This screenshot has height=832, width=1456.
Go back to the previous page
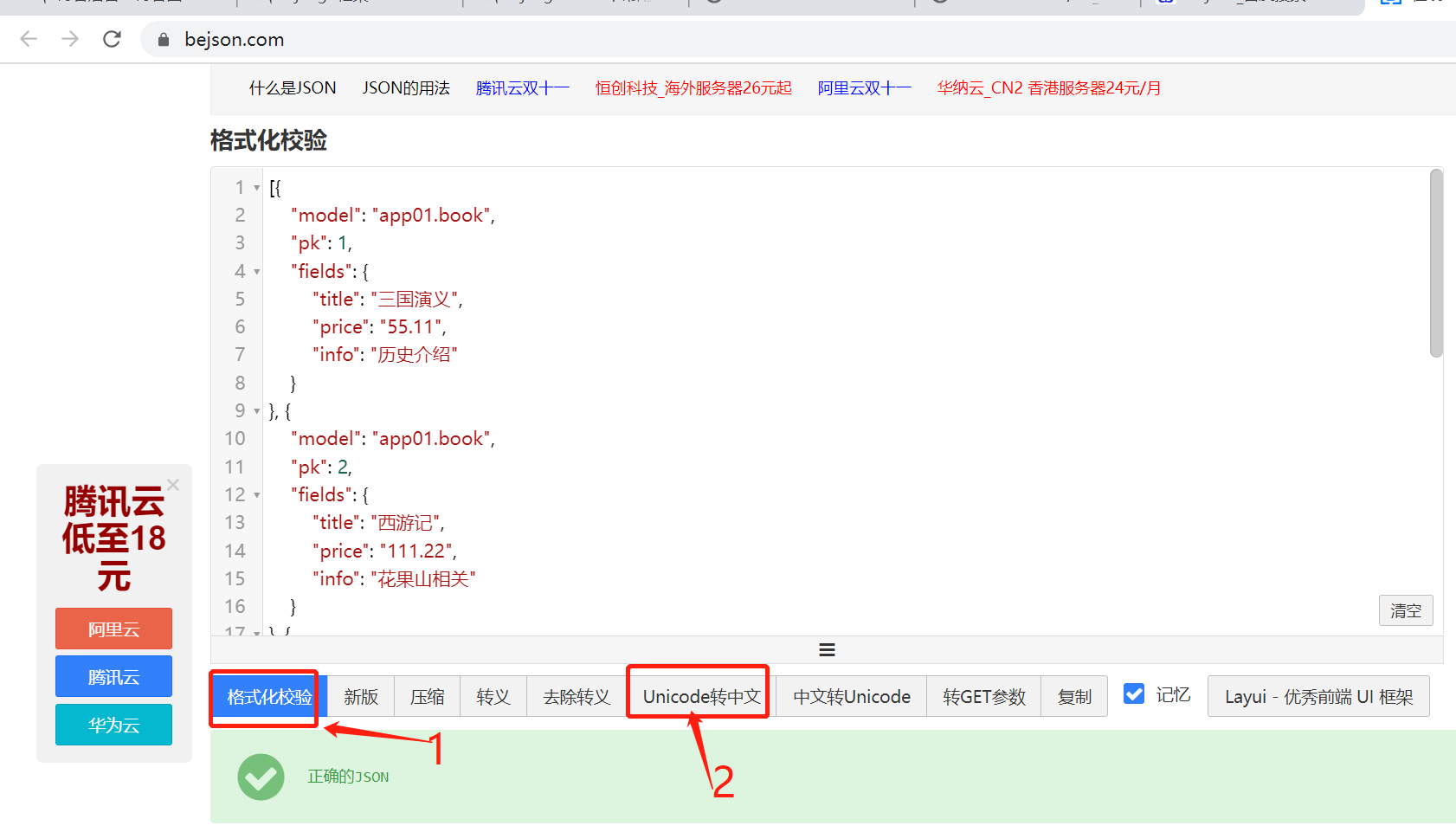(x=29, y=39)
